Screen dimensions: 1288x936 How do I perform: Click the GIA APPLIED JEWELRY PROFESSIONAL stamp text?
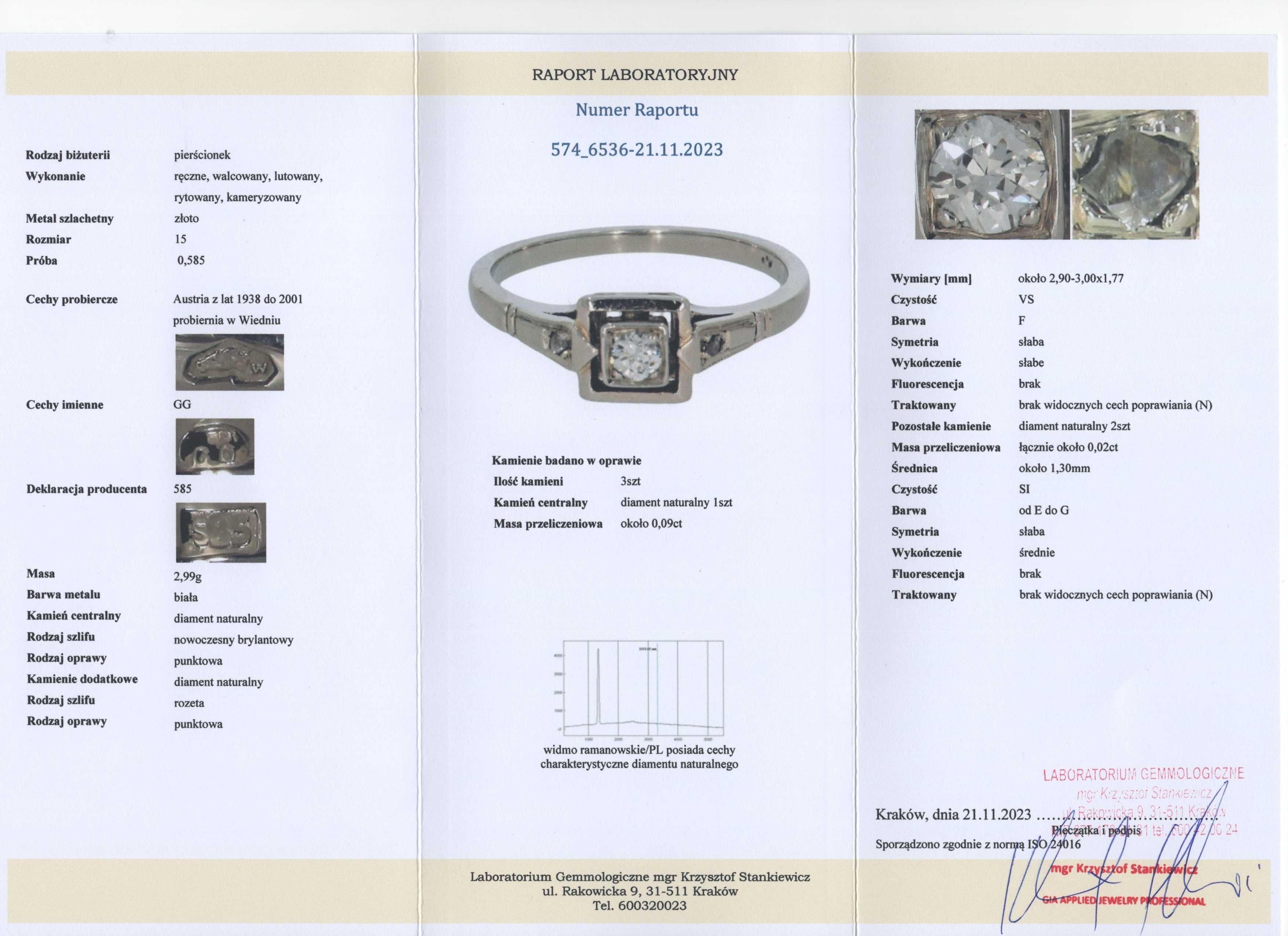tap(1123, 901)
